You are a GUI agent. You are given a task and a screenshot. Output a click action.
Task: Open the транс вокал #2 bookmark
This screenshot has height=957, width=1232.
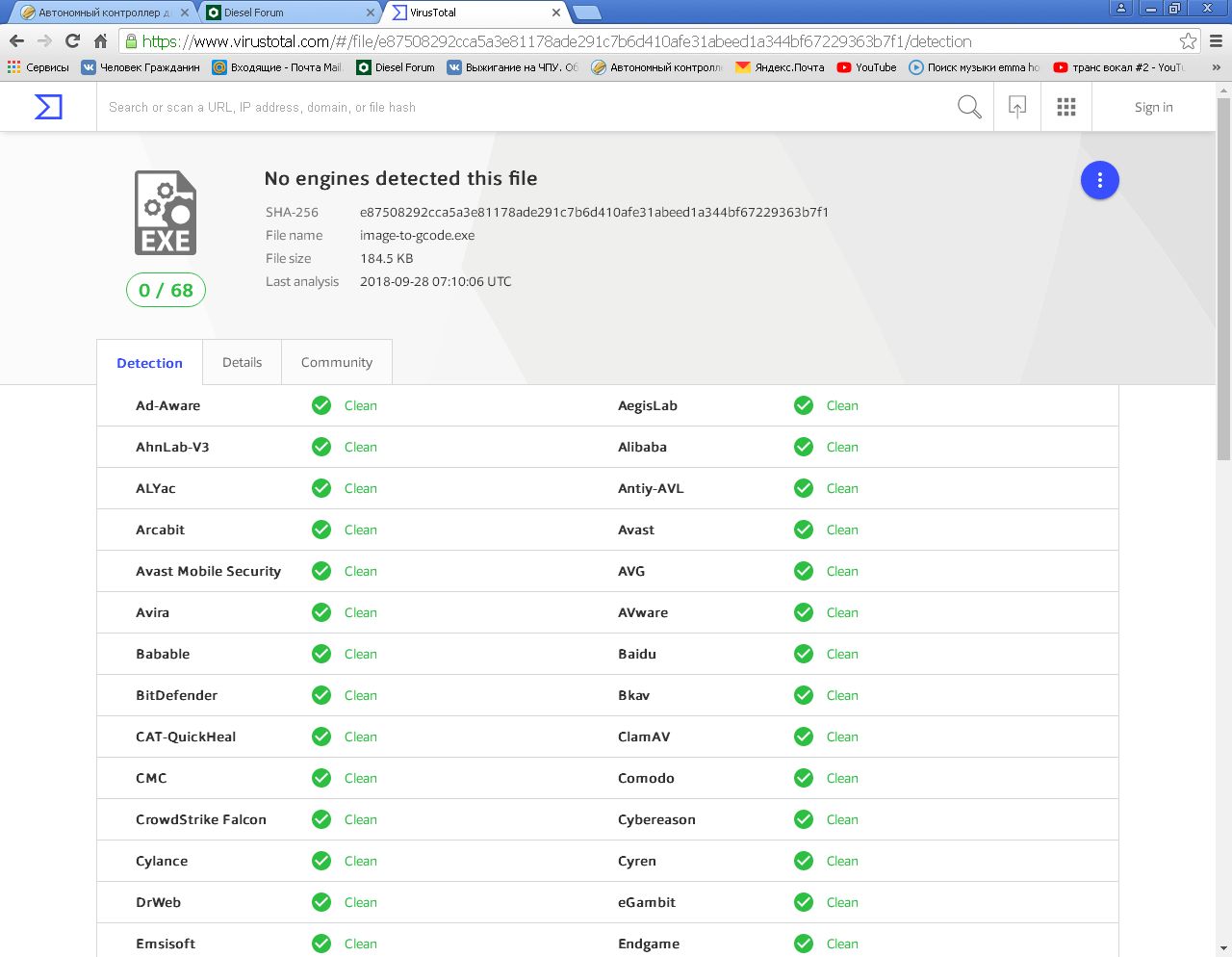[x=1118, y=67]
